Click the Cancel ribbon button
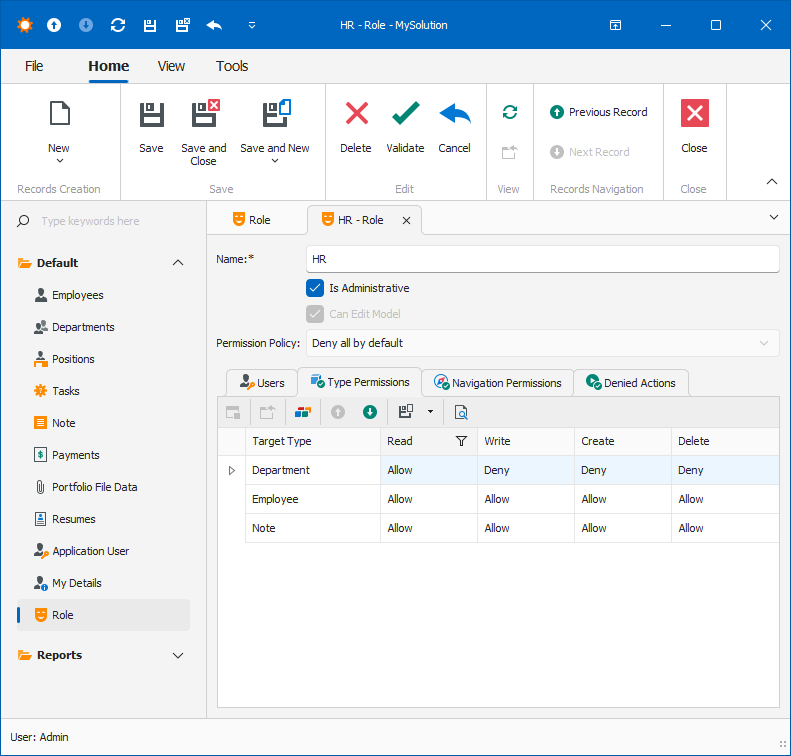Viewport: 791px width, 756px height. (455, 127)
